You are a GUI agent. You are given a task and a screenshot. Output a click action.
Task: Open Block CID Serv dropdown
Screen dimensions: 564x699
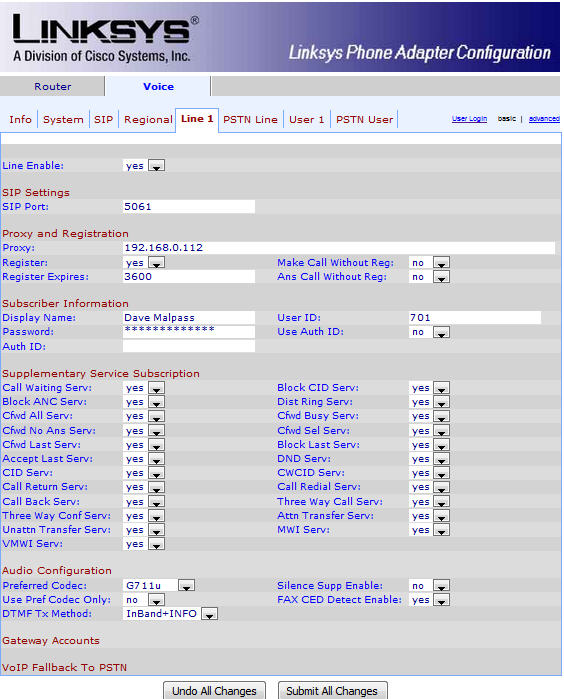(429, 388)
